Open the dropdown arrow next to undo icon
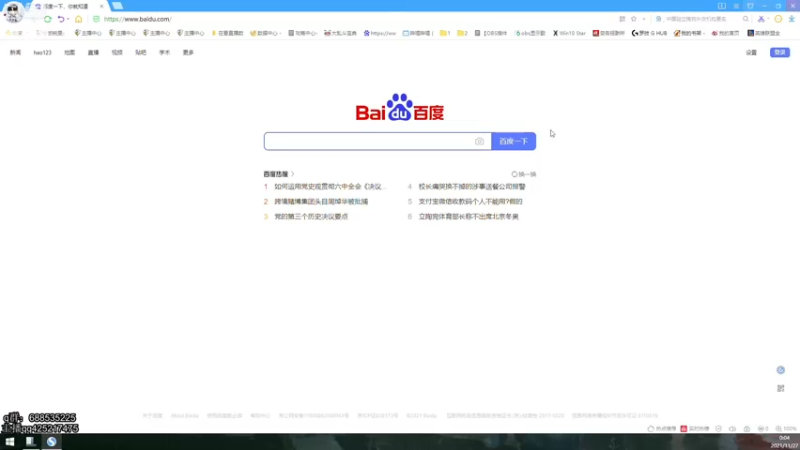 click(x=68, y=19)
